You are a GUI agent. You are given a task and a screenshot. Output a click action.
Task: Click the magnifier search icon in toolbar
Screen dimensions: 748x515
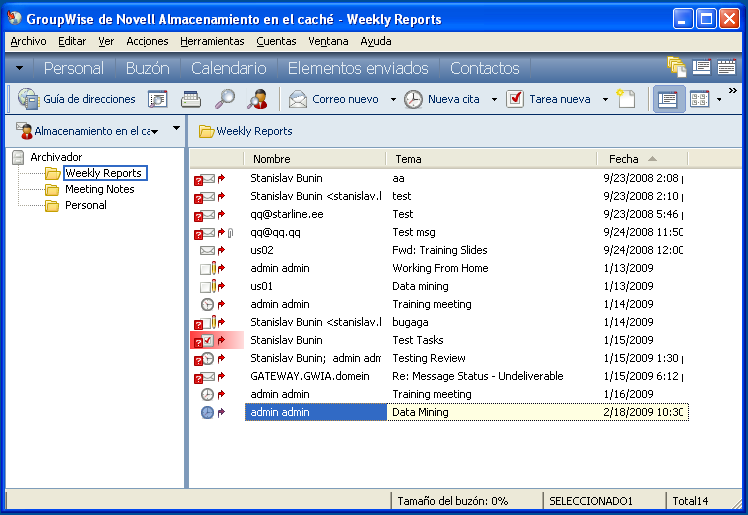click(226, 99)
